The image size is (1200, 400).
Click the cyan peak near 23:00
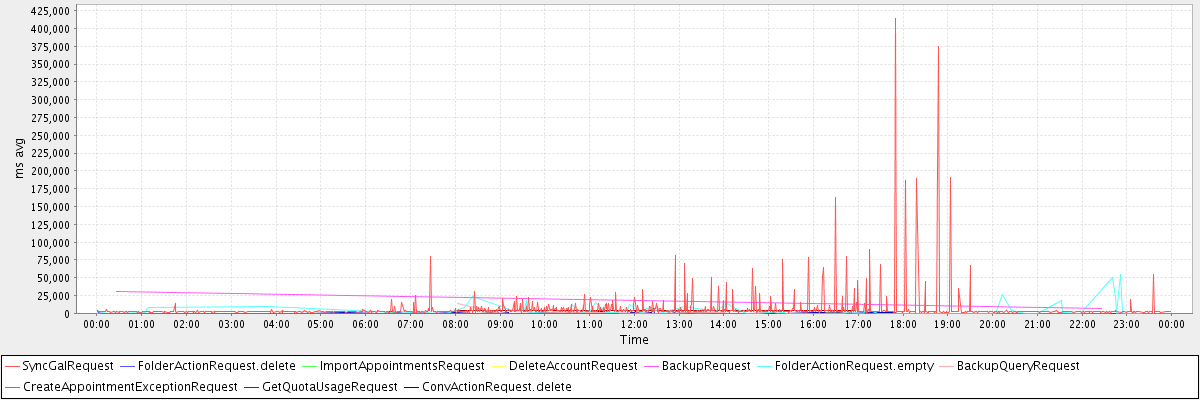point(1120,273)
